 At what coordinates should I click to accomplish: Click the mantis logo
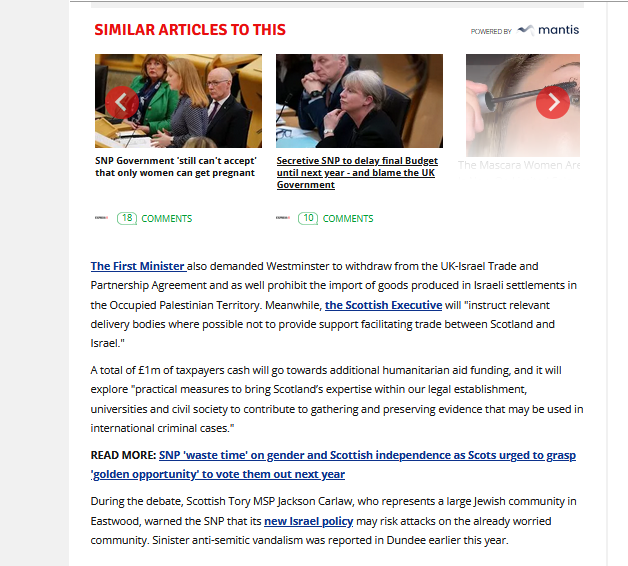(x=548, y=30)
